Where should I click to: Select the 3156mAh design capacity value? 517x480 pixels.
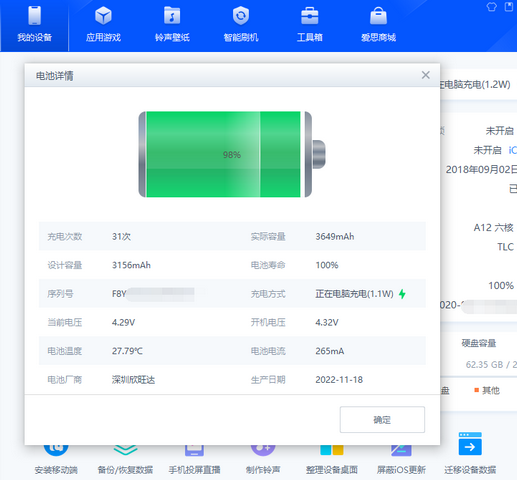pos(131,265)
